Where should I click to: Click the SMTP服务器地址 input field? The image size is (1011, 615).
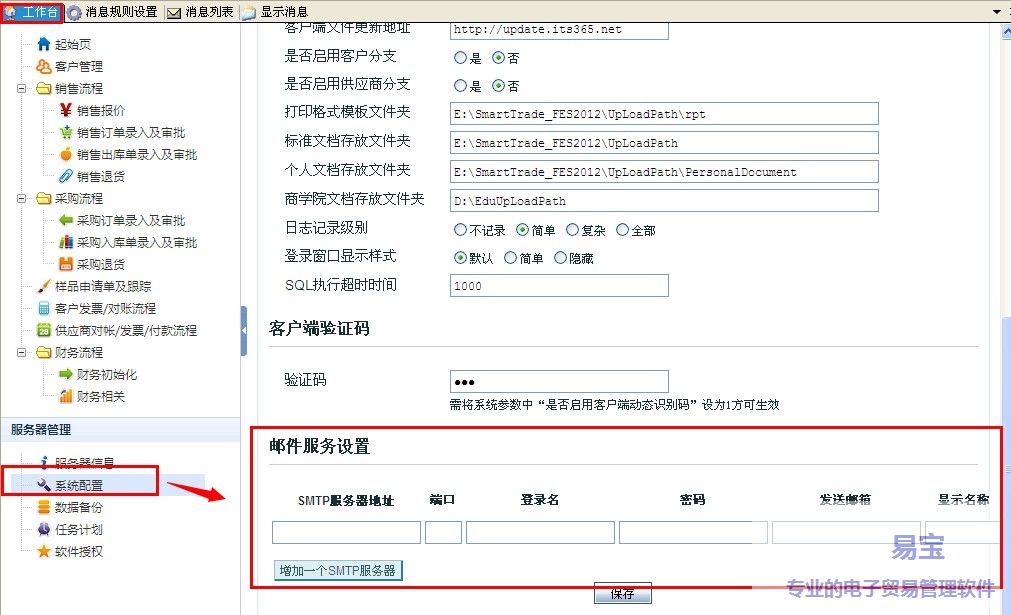[346, 532]
